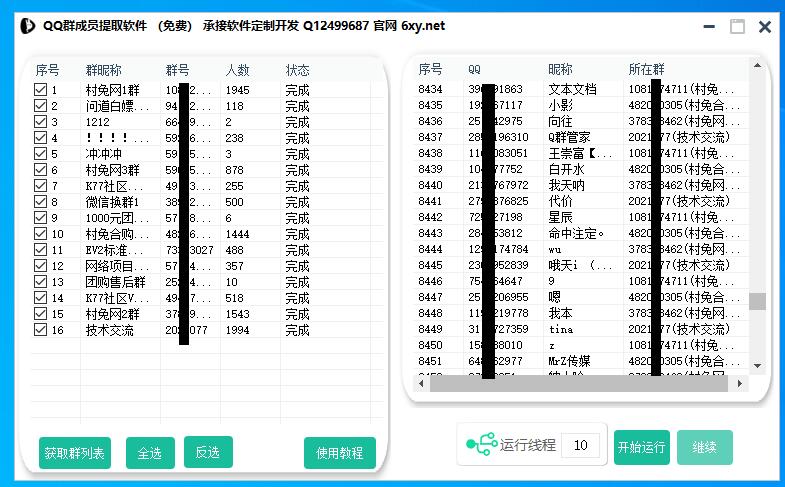Screen dimensions: 785x487
Task: Click 昵称 column header in member list
Action: (x=560, y=69)
